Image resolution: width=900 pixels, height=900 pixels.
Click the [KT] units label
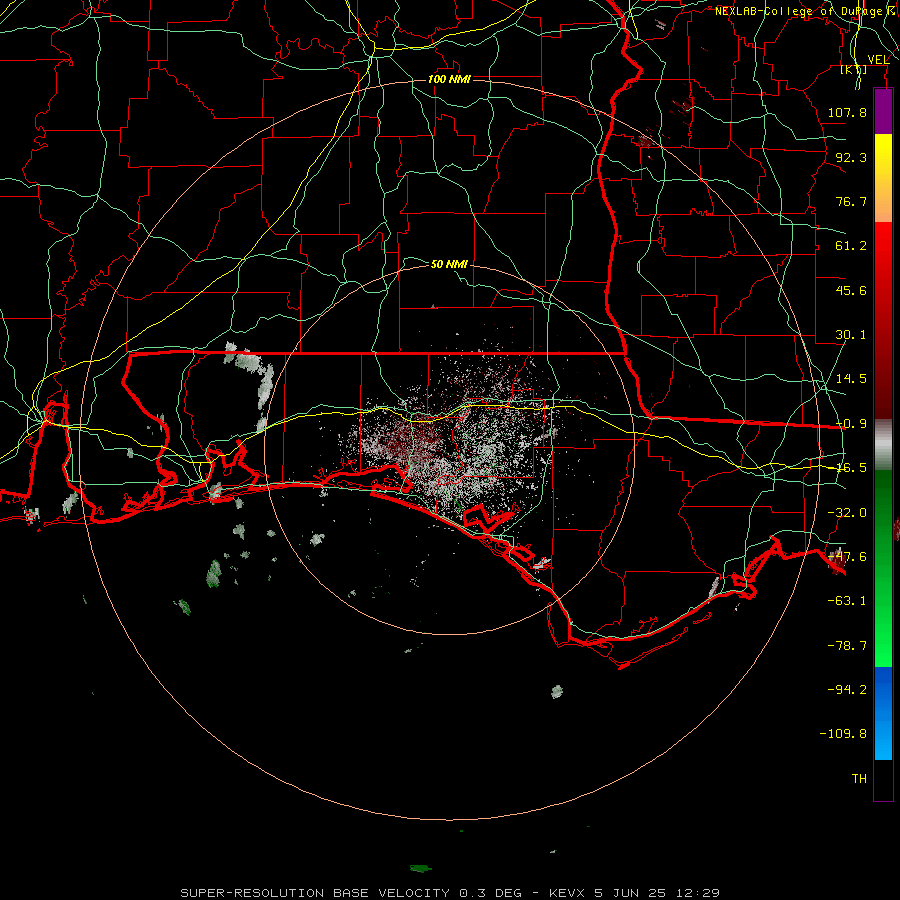pos(854,69)
